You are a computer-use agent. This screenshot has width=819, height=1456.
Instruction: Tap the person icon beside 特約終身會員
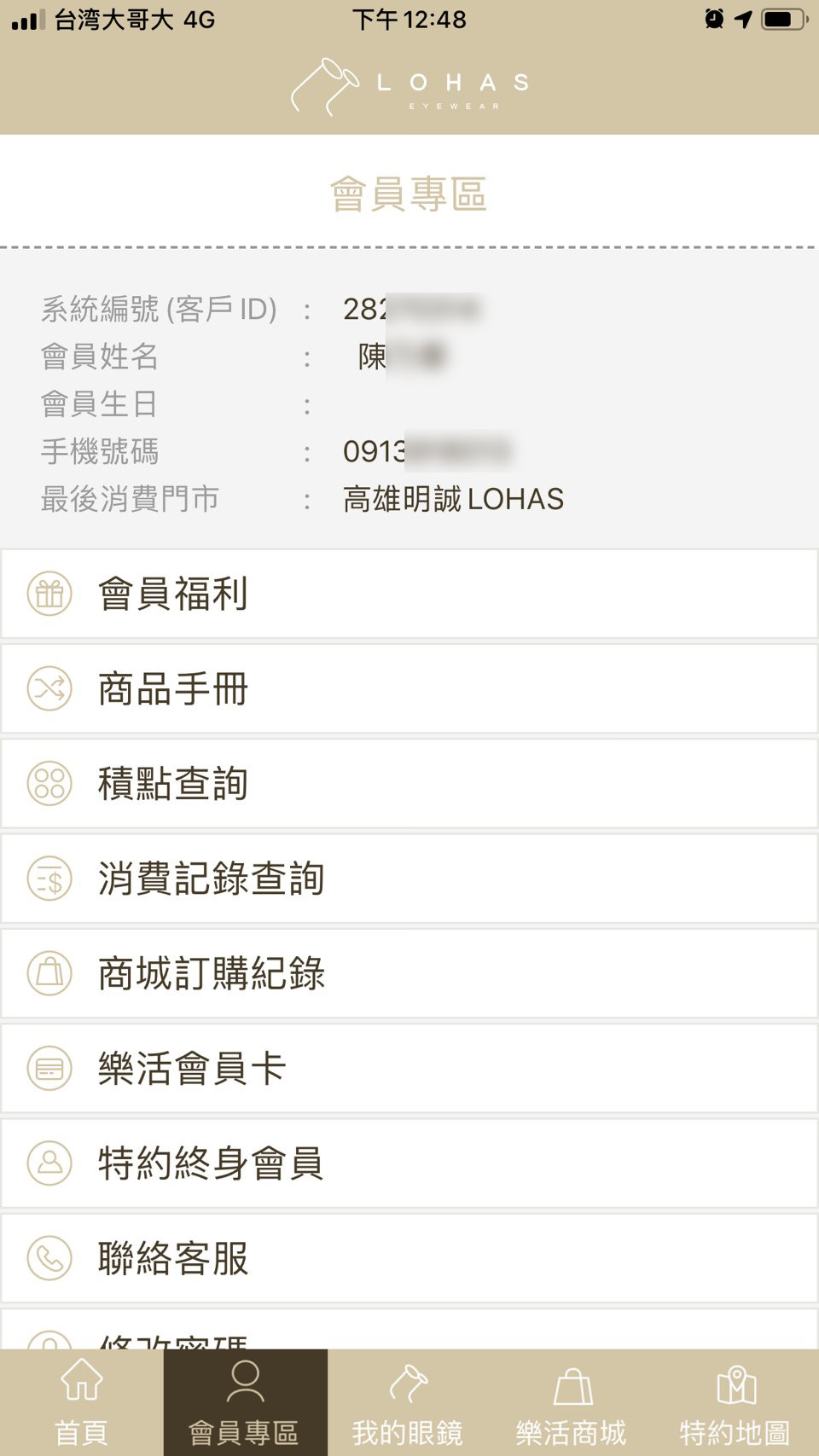tap(49, 1163)
